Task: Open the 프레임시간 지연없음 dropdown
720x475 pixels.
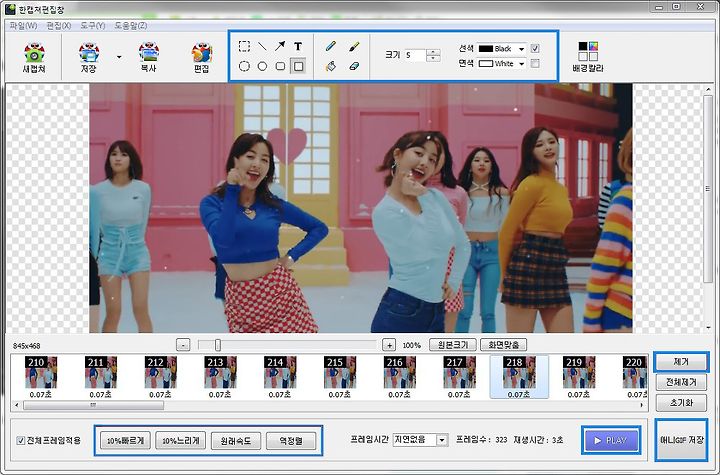Action: point(420,440)
